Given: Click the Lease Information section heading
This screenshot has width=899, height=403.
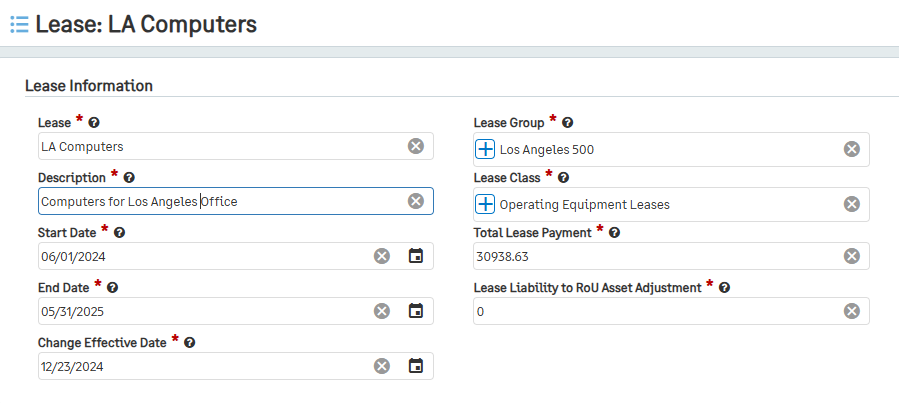Looking at the screenshot, I should (89, 86).
